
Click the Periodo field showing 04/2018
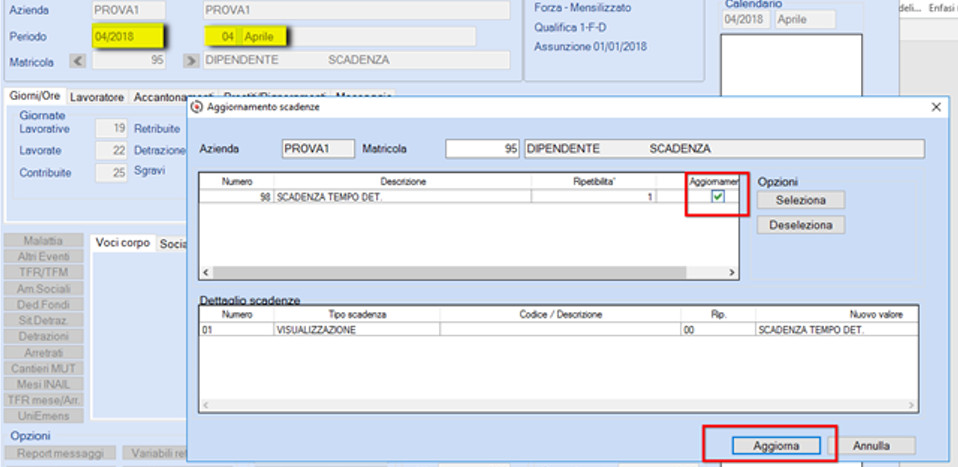(128, 37)
